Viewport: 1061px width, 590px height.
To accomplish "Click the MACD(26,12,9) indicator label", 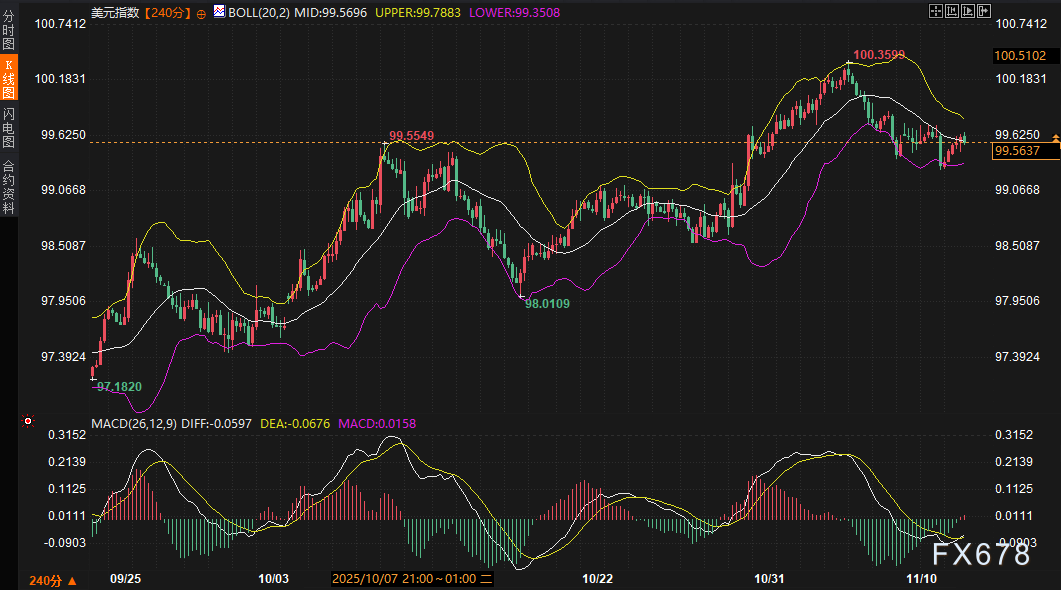I will [133, 423].
